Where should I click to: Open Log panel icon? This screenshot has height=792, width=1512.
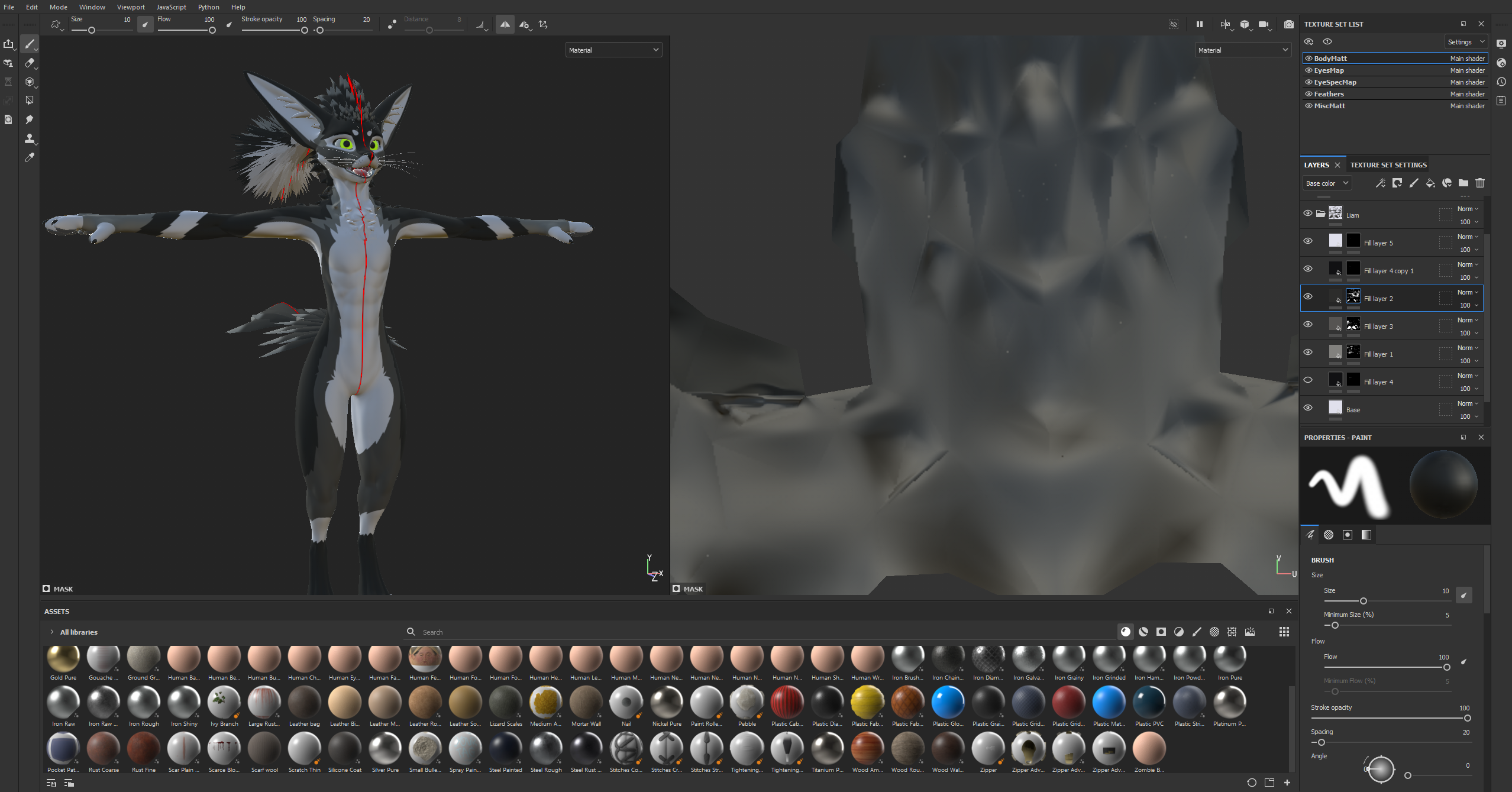(1501, 101)
